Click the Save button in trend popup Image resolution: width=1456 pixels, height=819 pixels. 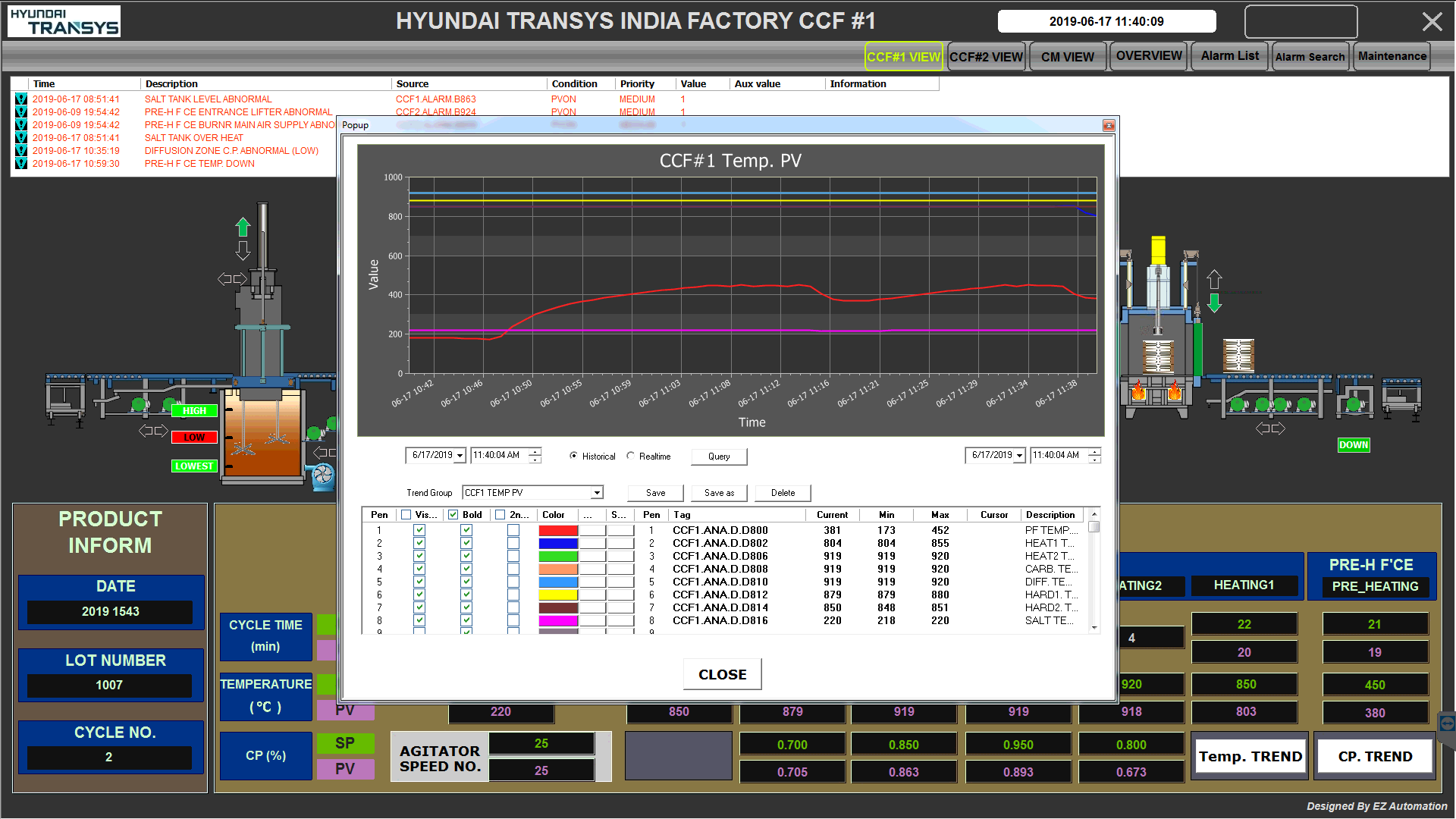(655, 493)
